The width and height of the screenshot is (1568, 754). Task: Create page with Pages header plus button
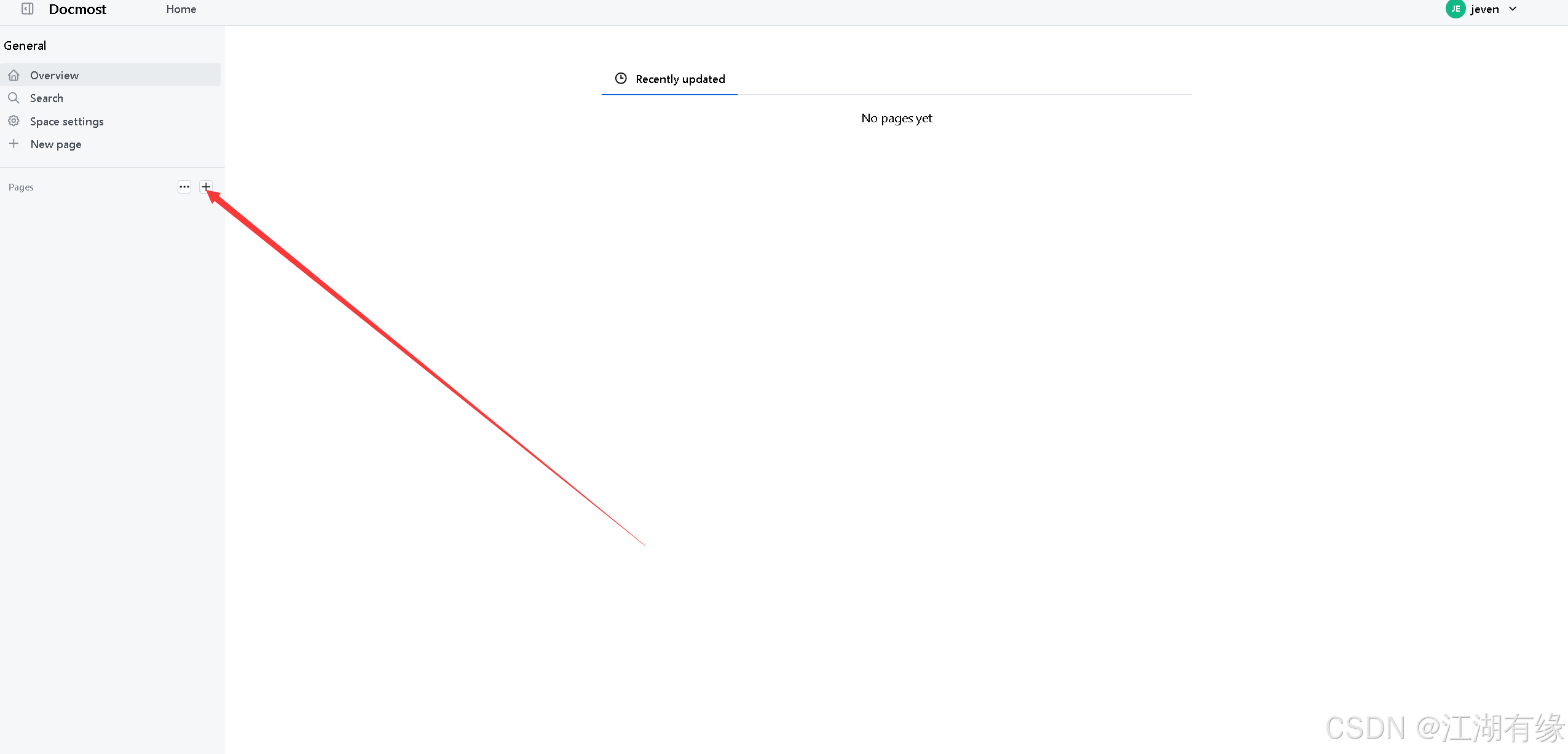[x=206, y=187]
